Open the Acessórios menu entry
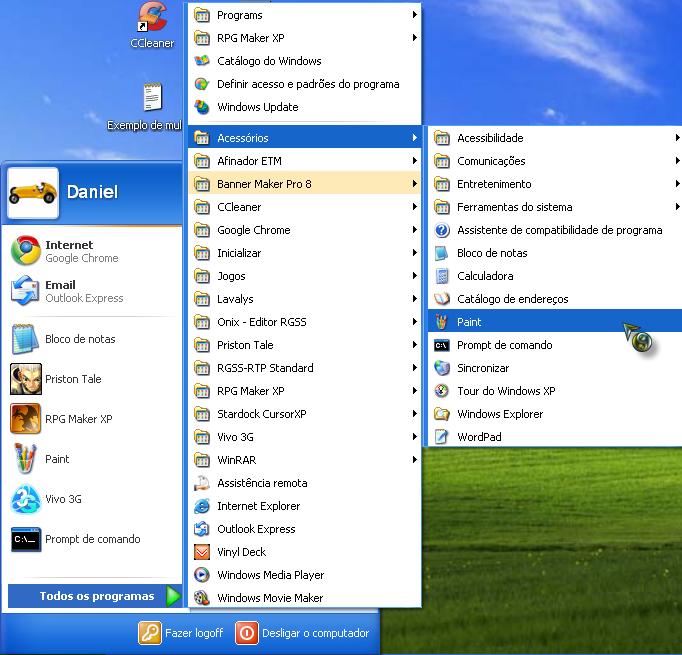The image size is (682, 655). click(305, 138)
